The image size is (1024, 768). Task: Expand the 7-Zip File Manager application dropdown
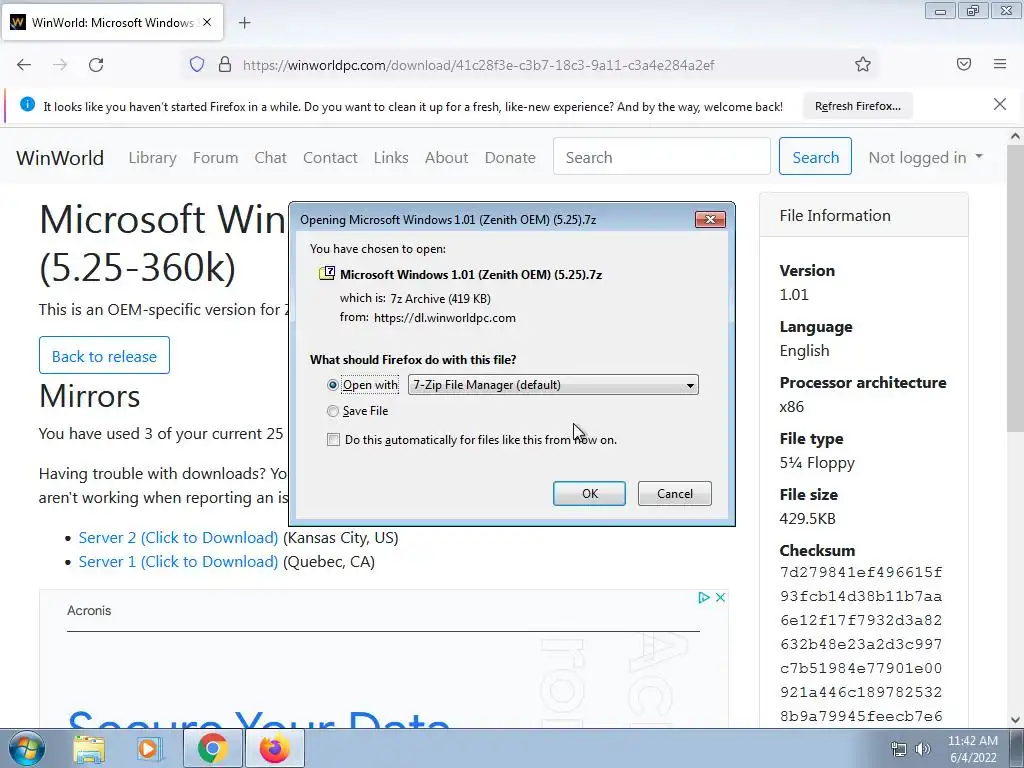pyautogui.click(x=553, y=385)
